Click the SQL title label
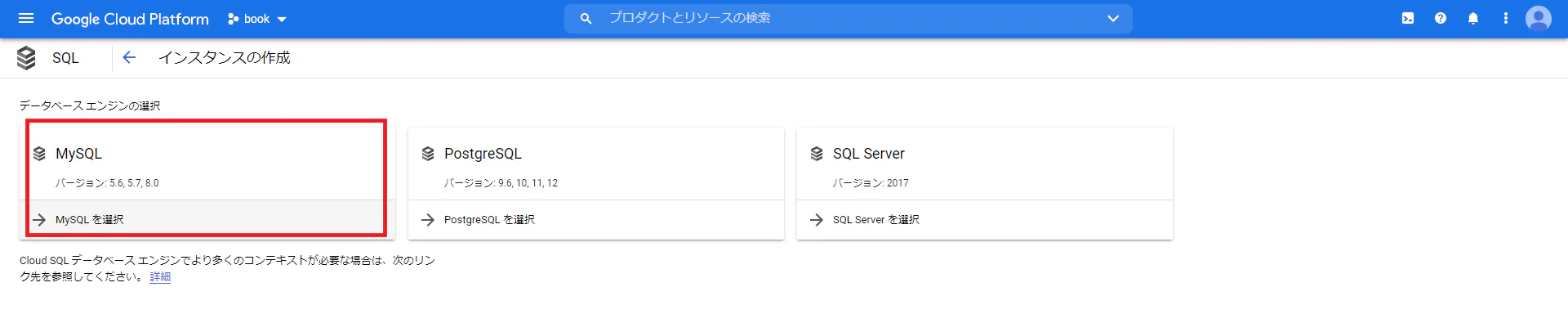This screenshot has height=314, width=1568. click(x=65, y=58)
